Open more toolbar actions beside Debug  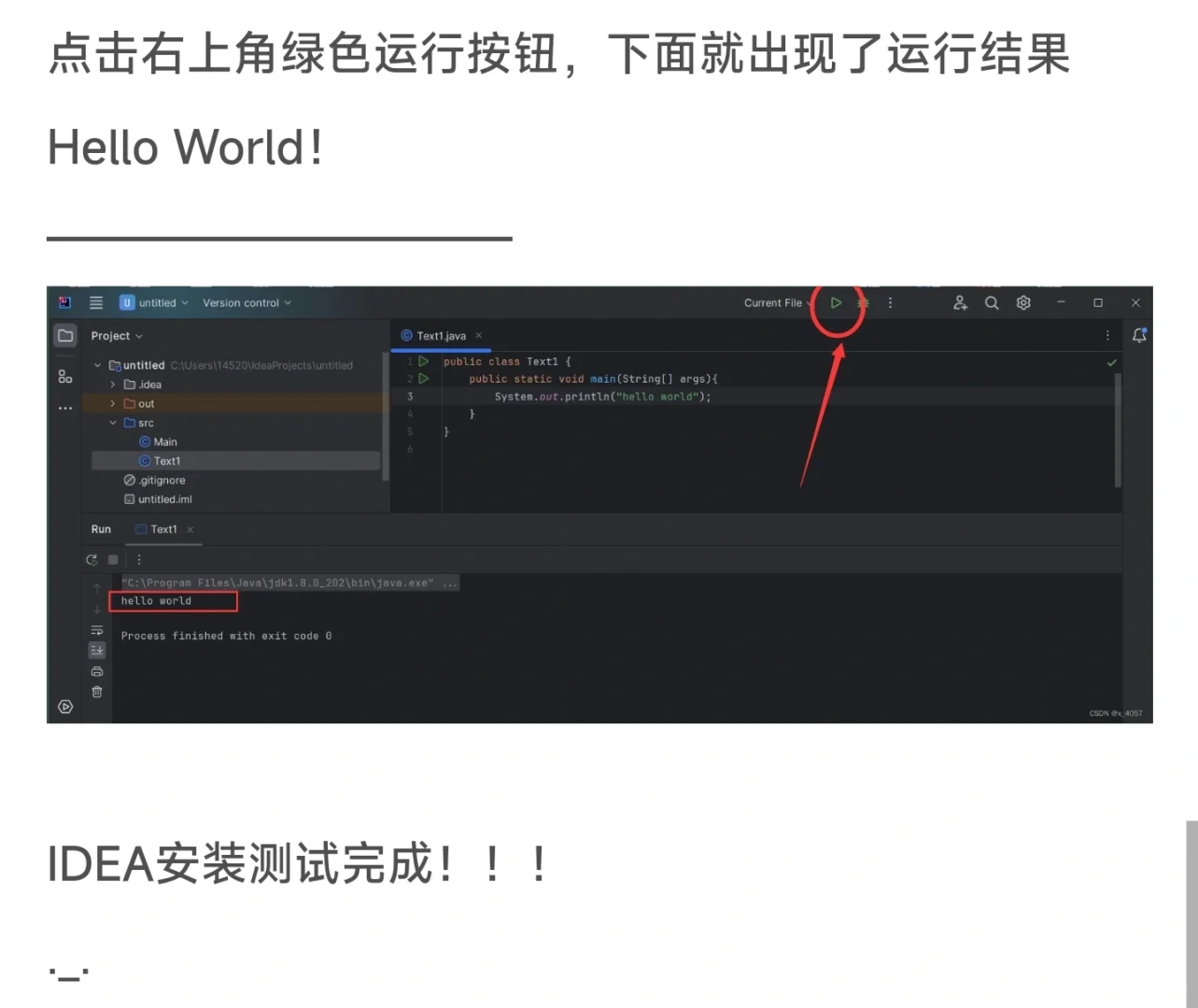point(890,302)
